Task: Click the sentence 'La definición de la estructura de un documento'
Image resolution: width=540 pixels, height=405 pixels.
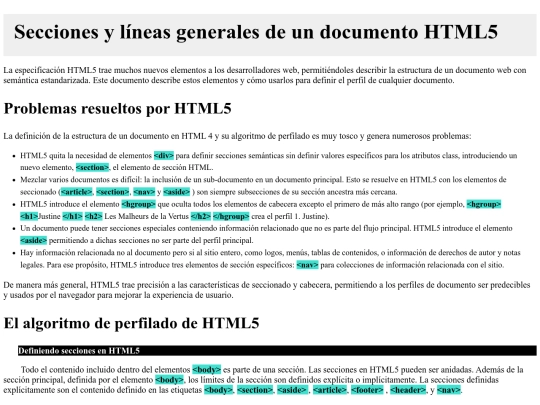Action: pyautogui.click(x=237, y=136)
